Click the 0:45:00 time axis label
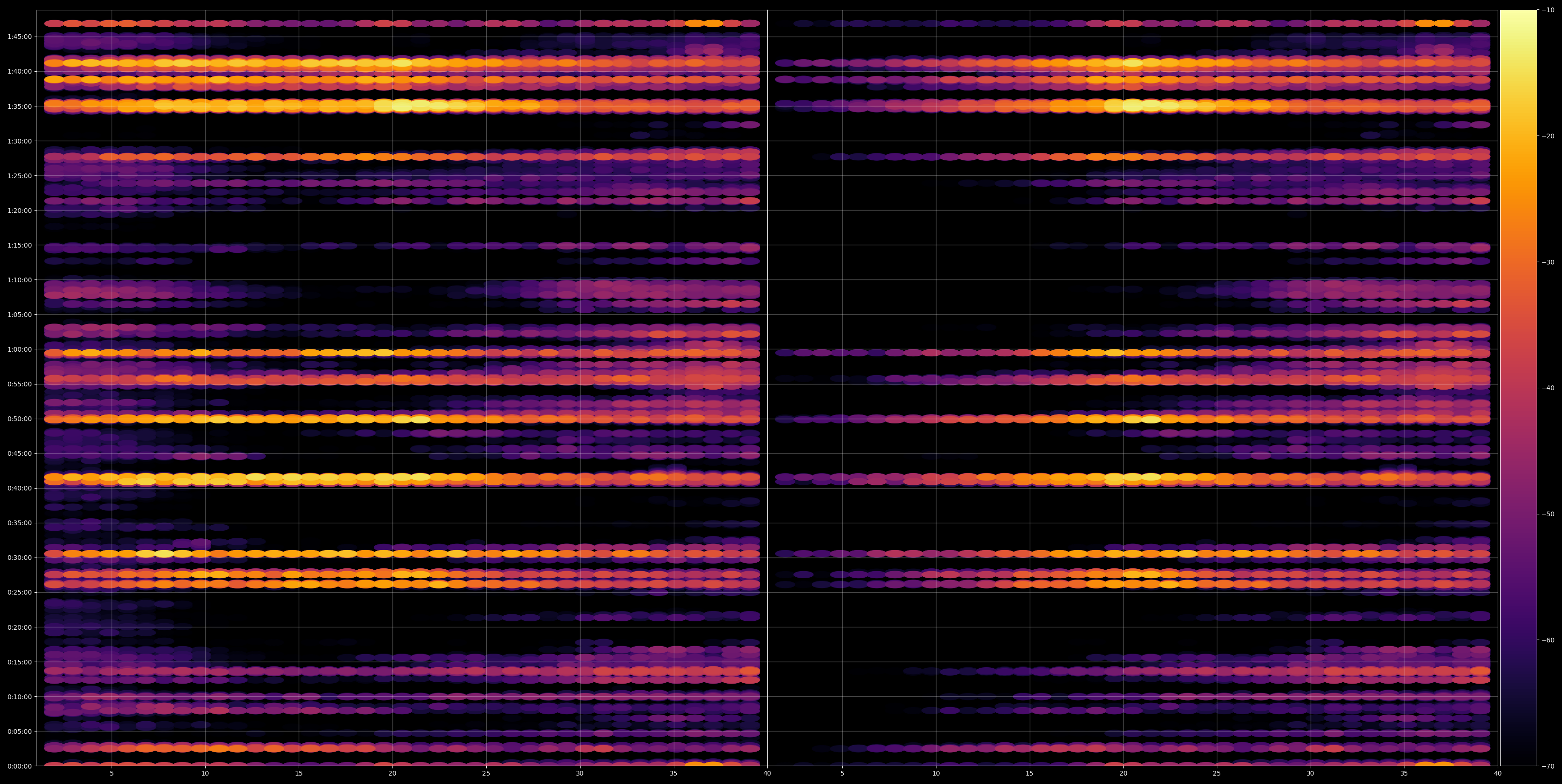This screenshot has height=784, width=1562. [19, 453]
